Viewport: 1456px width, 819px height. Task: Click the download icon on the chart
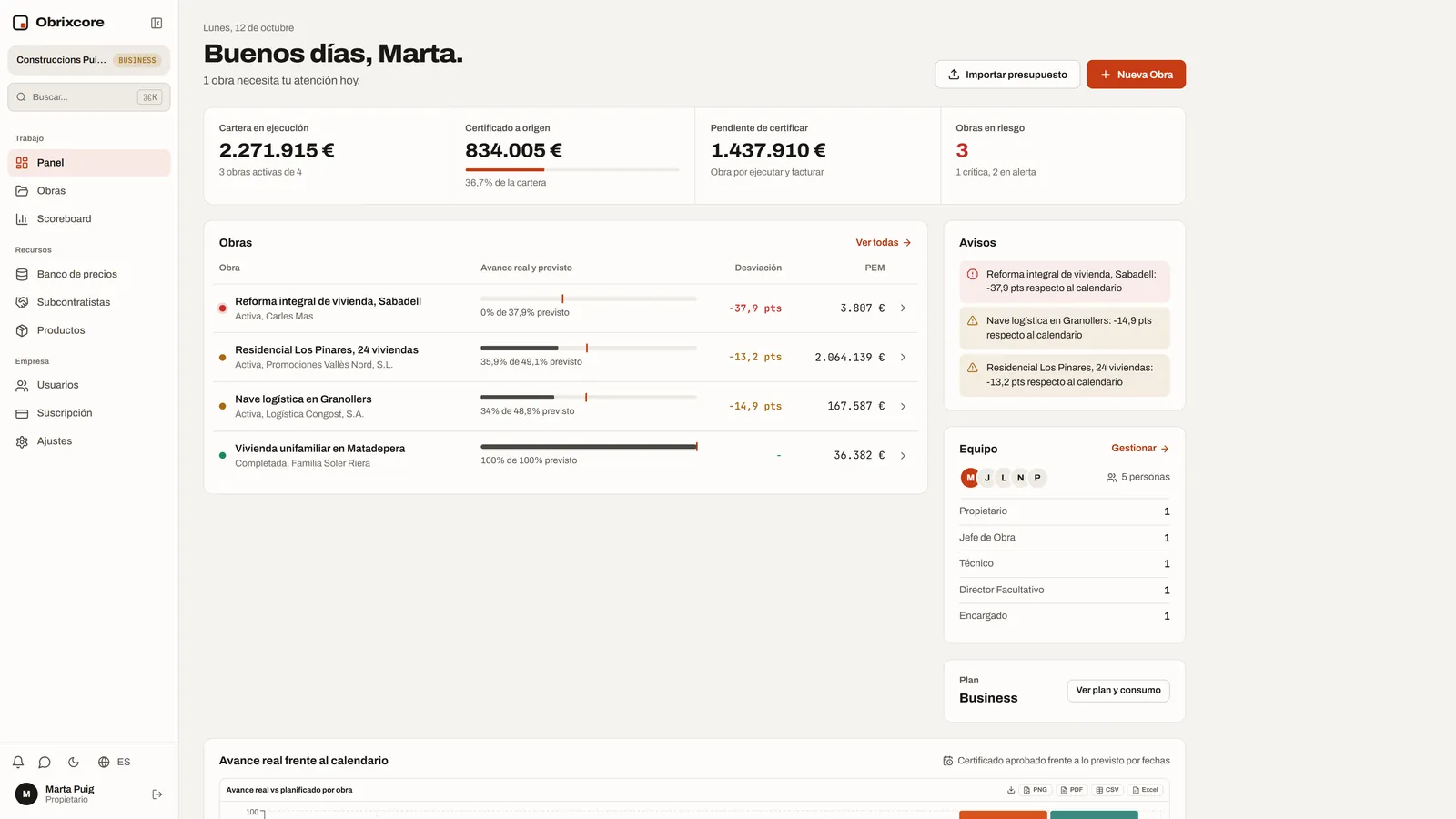pos(1011,790)
